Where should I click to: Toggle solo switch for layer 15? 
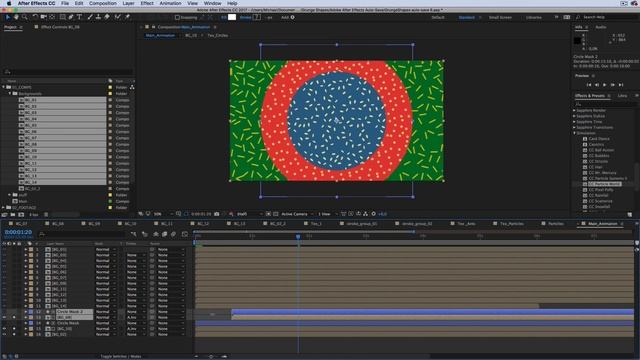point(14,329)
